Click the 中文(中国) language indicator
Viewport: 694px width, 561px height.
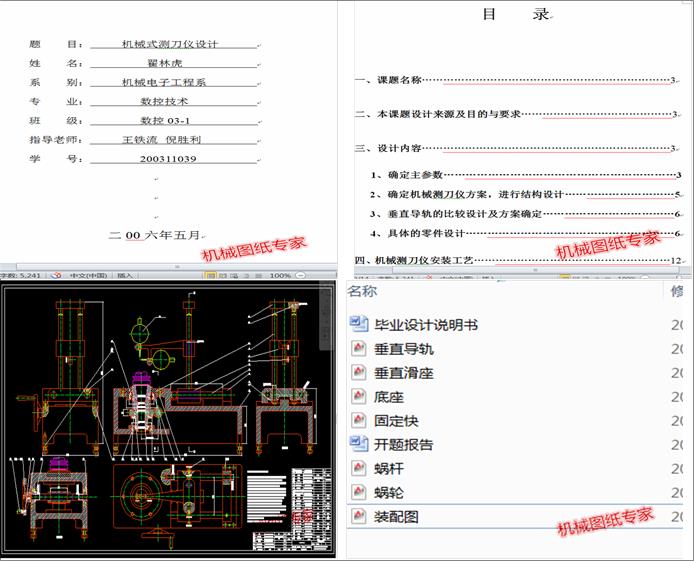coord(89,275)
